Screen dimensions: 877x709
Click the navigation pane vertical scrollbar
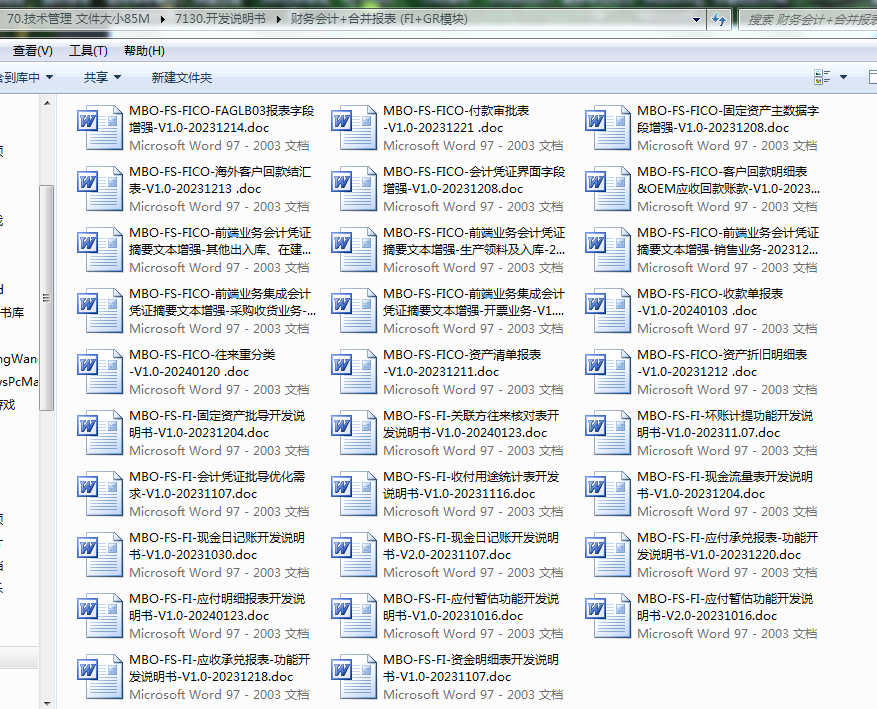tap(47, 300)
